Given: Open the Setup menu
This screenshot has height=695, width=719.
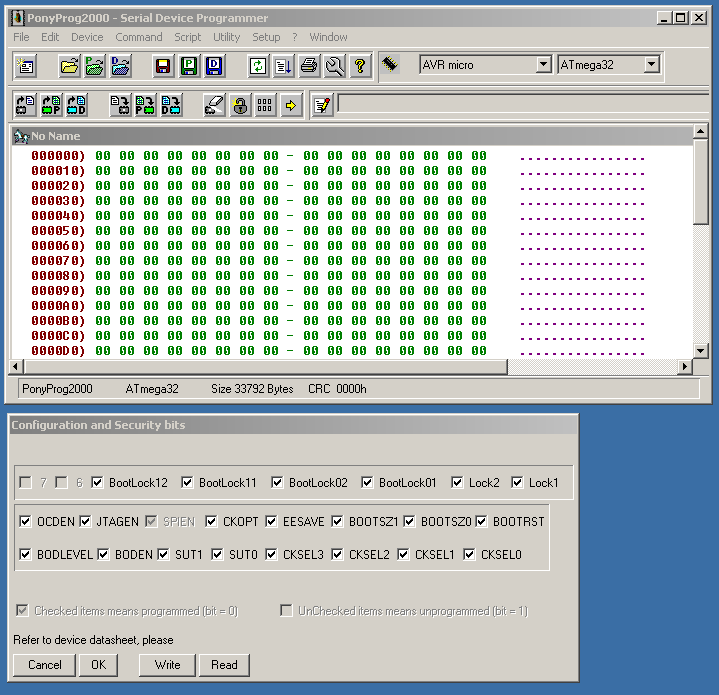Looking at the screenshot, I should [266, 37].
